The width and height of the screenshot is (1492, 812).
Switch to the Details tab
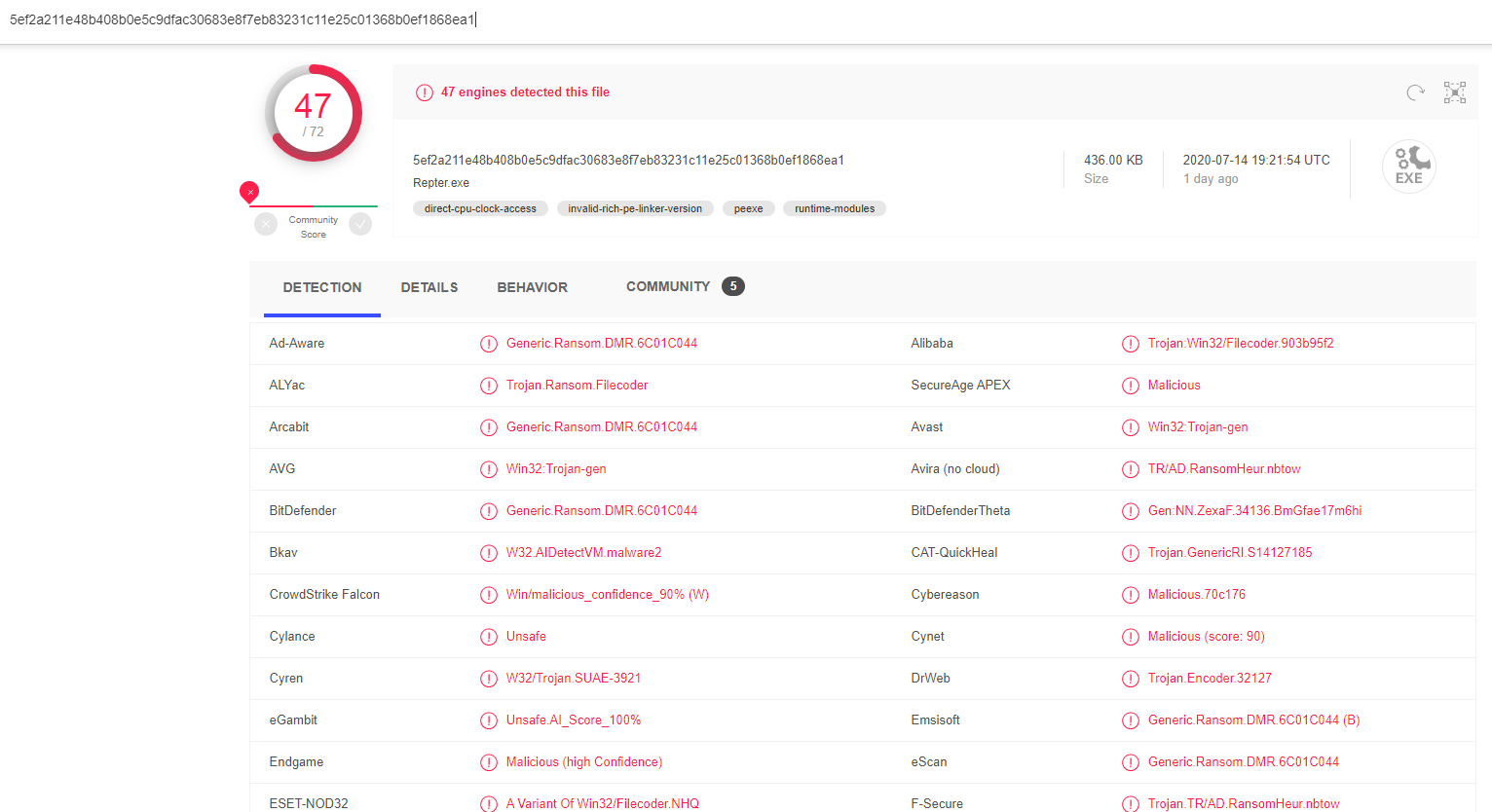(x=429, y=287)
